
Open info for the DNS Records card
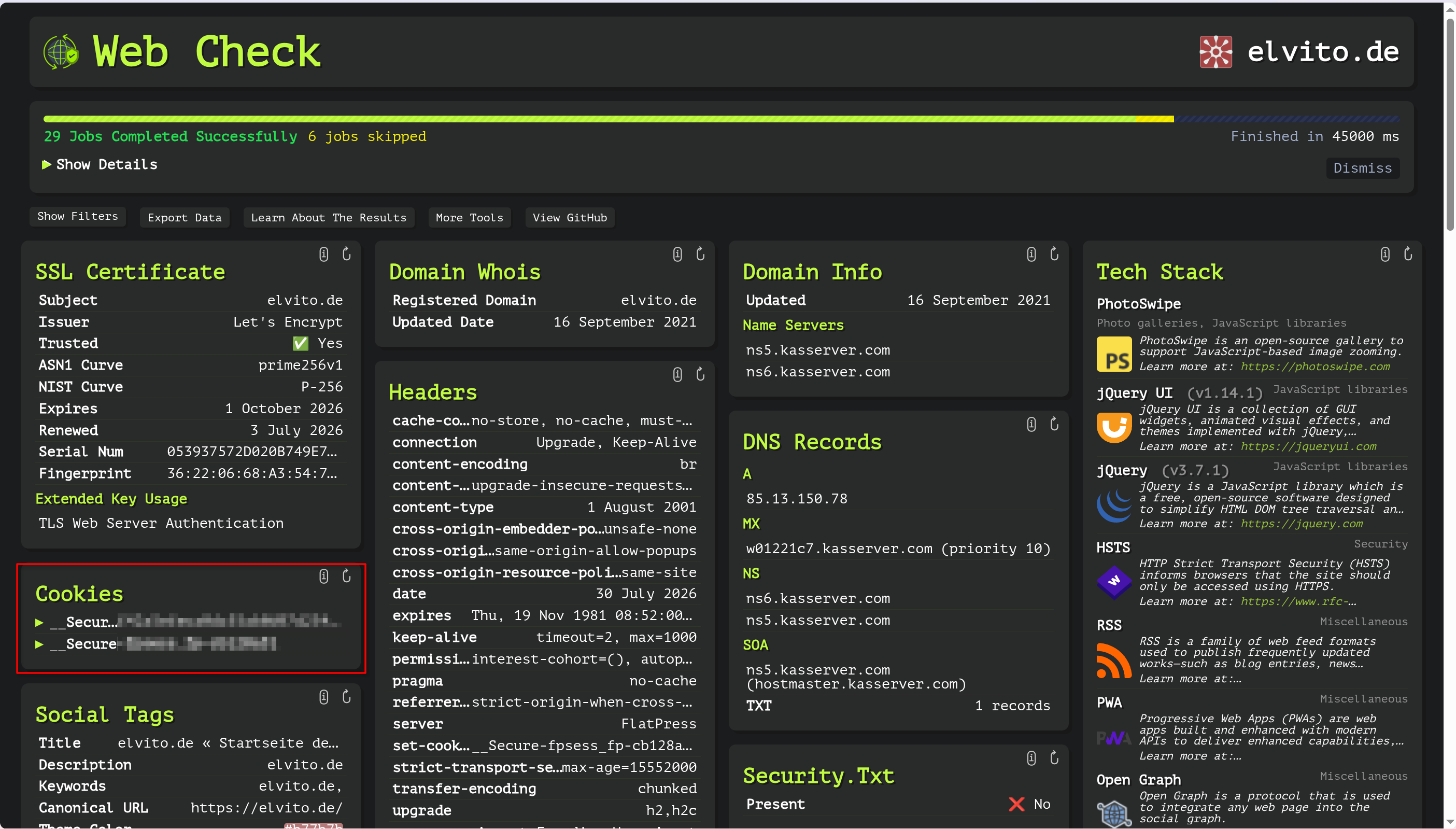coord(1031,424)
